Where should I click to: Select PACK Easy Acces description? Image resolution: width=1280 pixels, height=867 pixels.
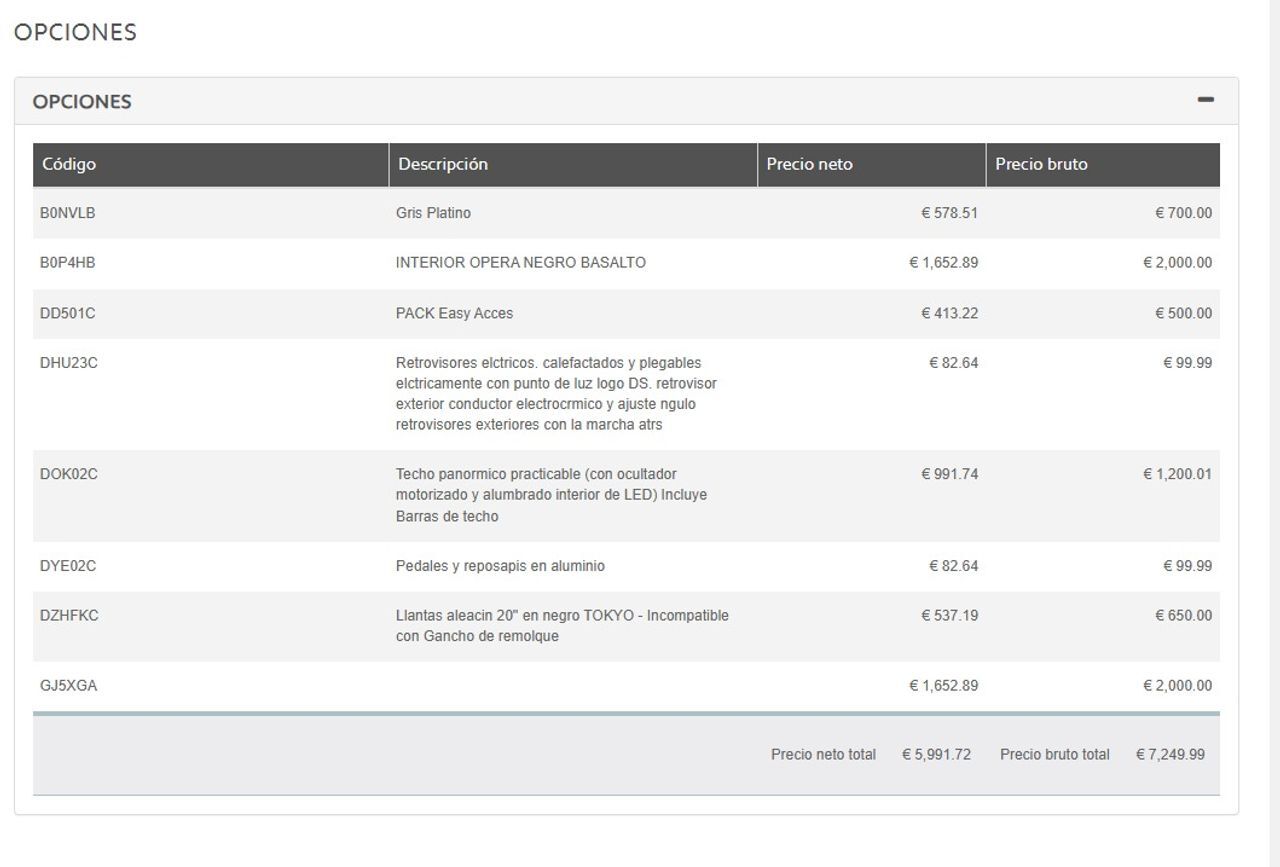click(x=454, y=313)
